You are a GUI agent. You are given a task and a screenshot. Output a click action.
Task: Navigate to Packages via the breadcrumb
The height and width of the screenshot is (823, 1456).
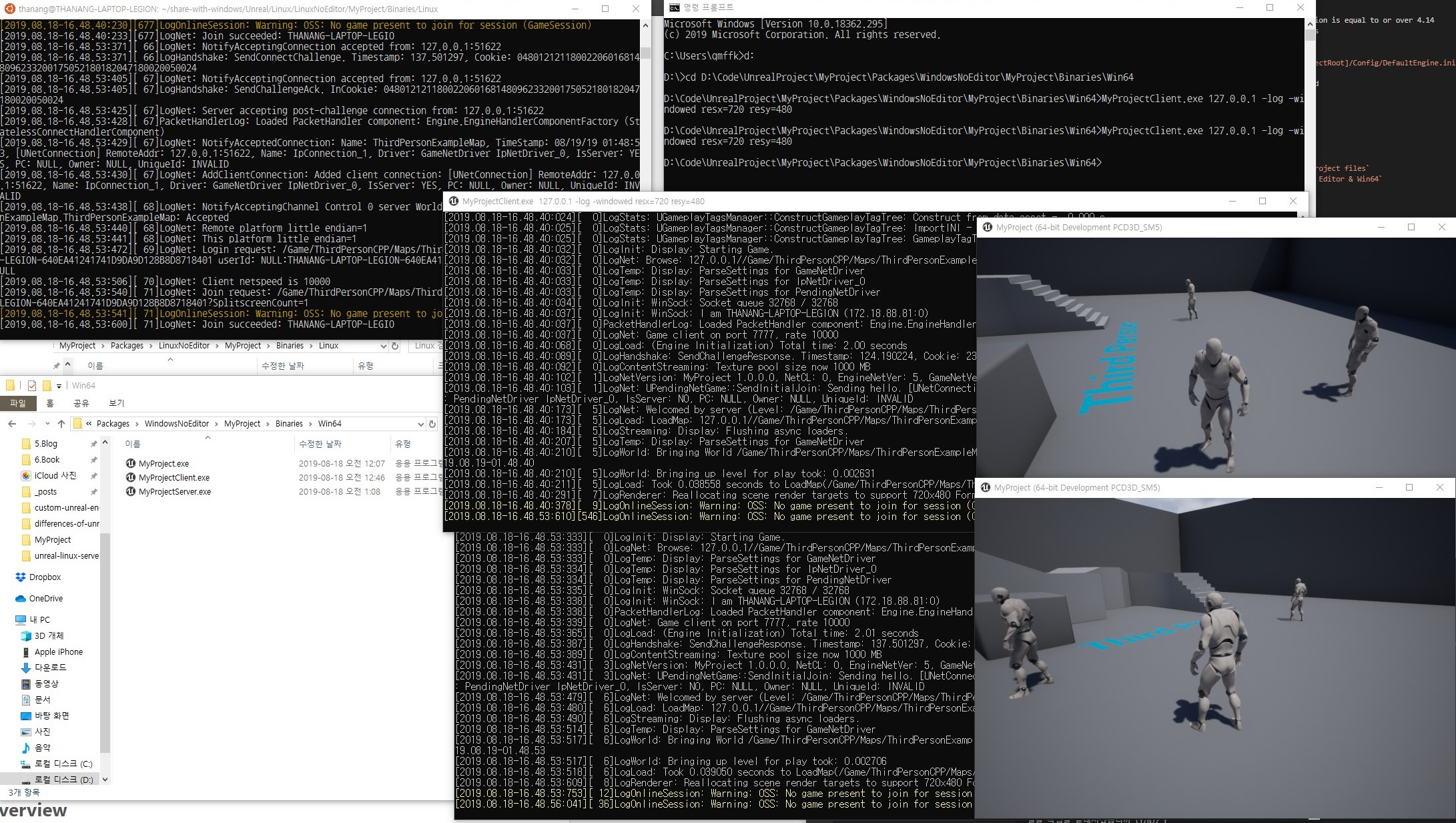113,424
